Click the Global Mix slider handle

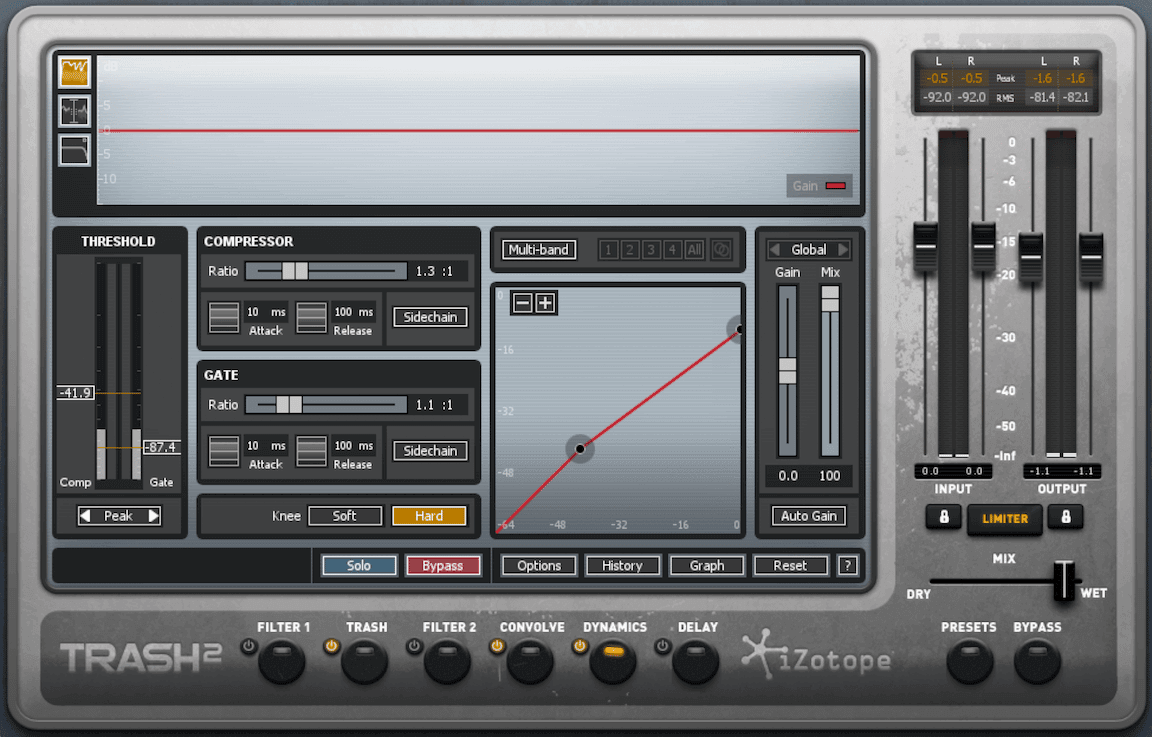point(830,298)
